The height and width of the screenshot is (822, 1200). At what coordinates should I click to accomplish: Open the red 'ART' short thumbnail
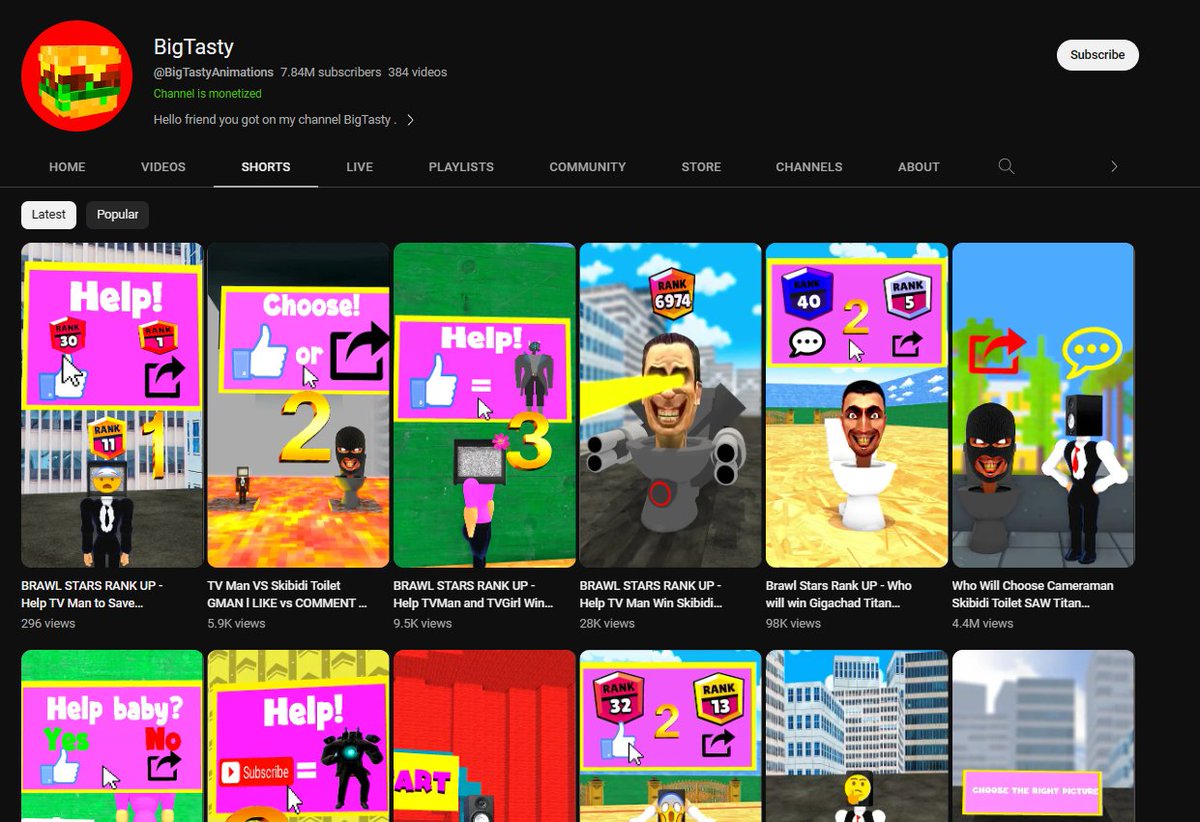[484, 736]
